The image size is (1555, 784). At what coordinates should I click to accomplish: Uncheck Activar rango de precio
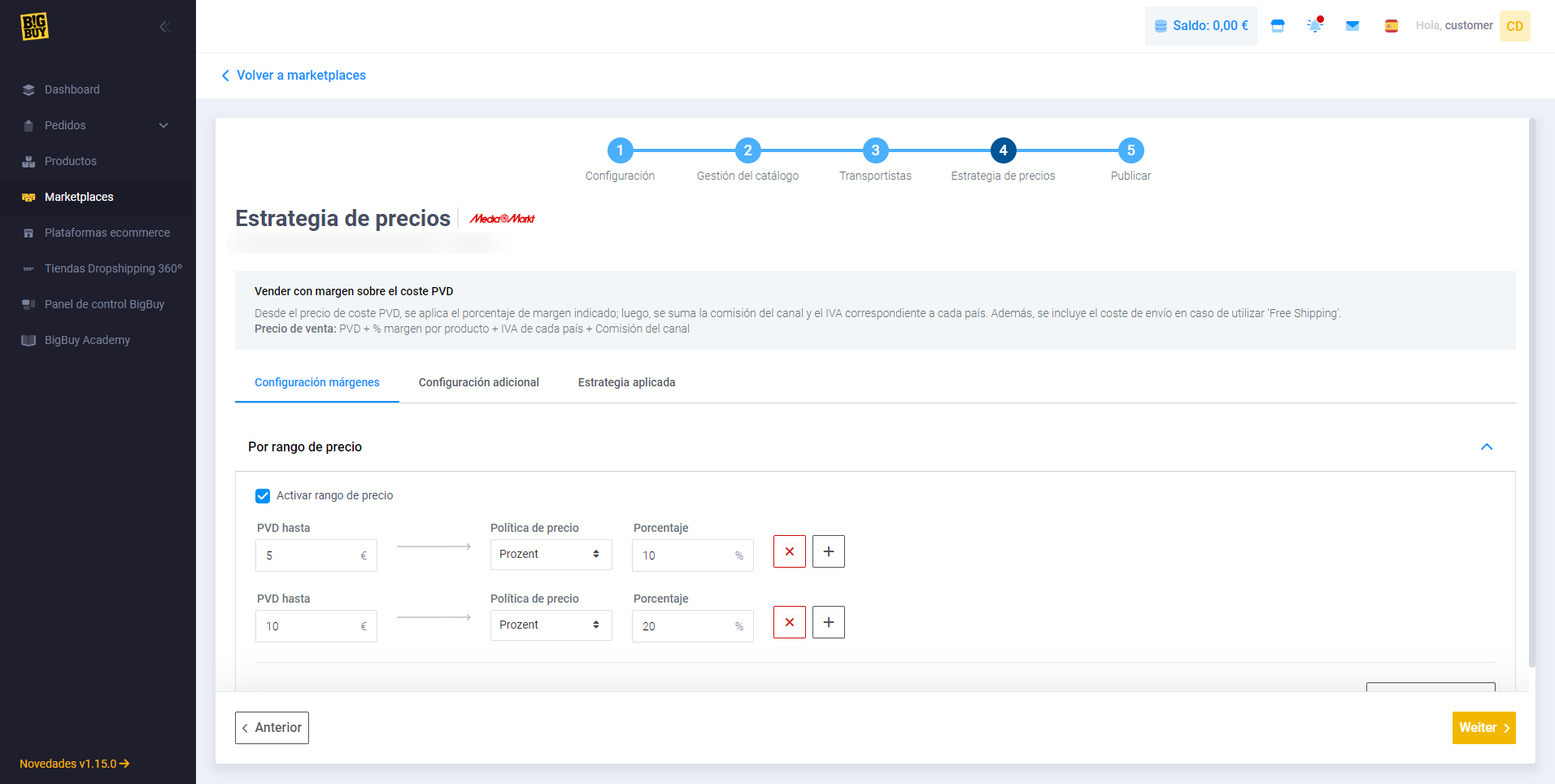click(263, 496)
